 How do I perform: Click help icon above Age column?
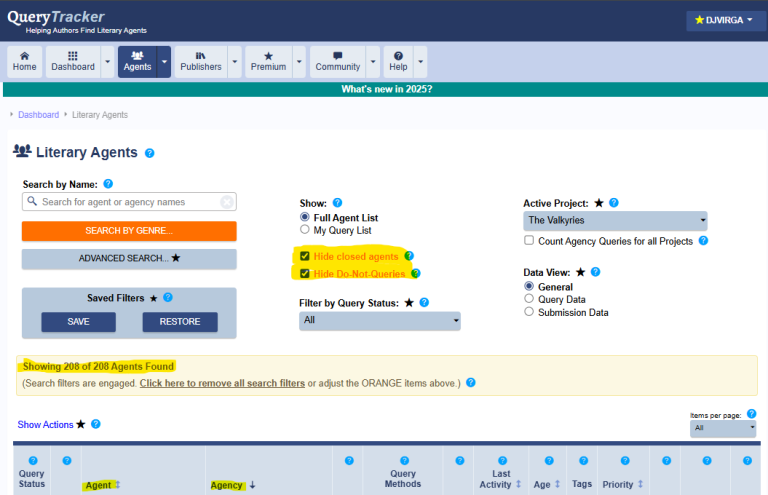click(549, 461)
